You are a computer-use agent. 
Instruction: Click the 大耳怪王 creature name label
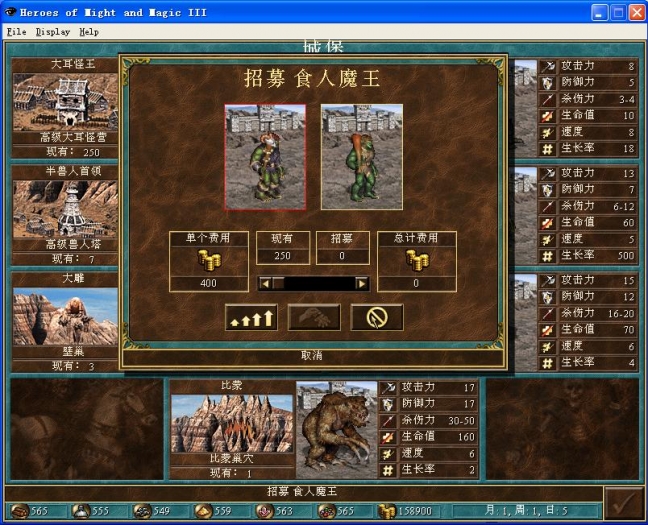click(73, 64)
